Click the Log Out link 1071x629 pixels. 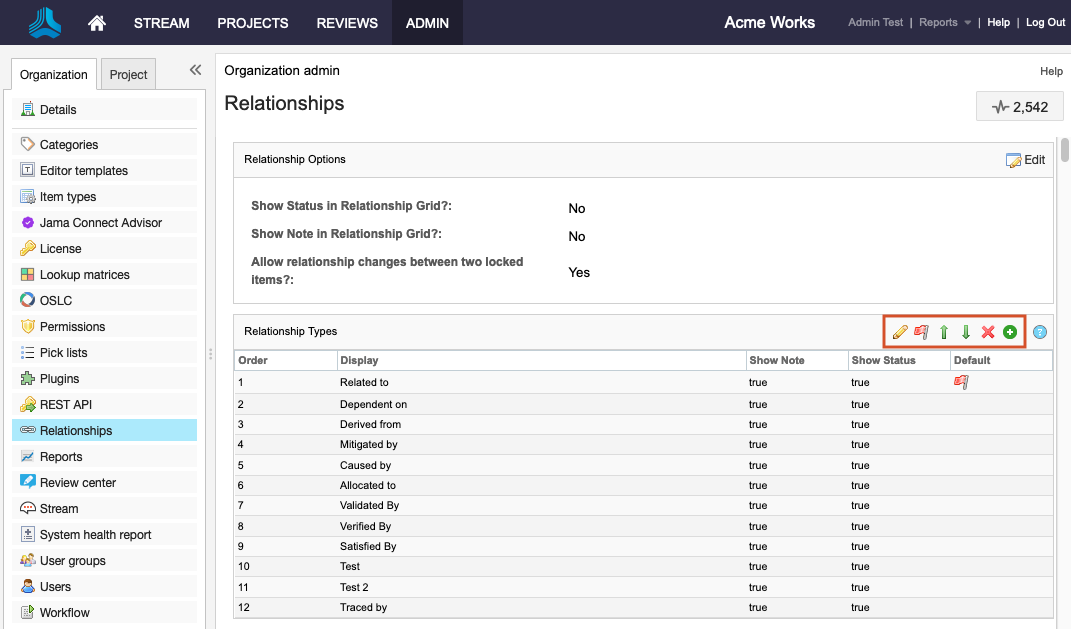click(1045, 23)
